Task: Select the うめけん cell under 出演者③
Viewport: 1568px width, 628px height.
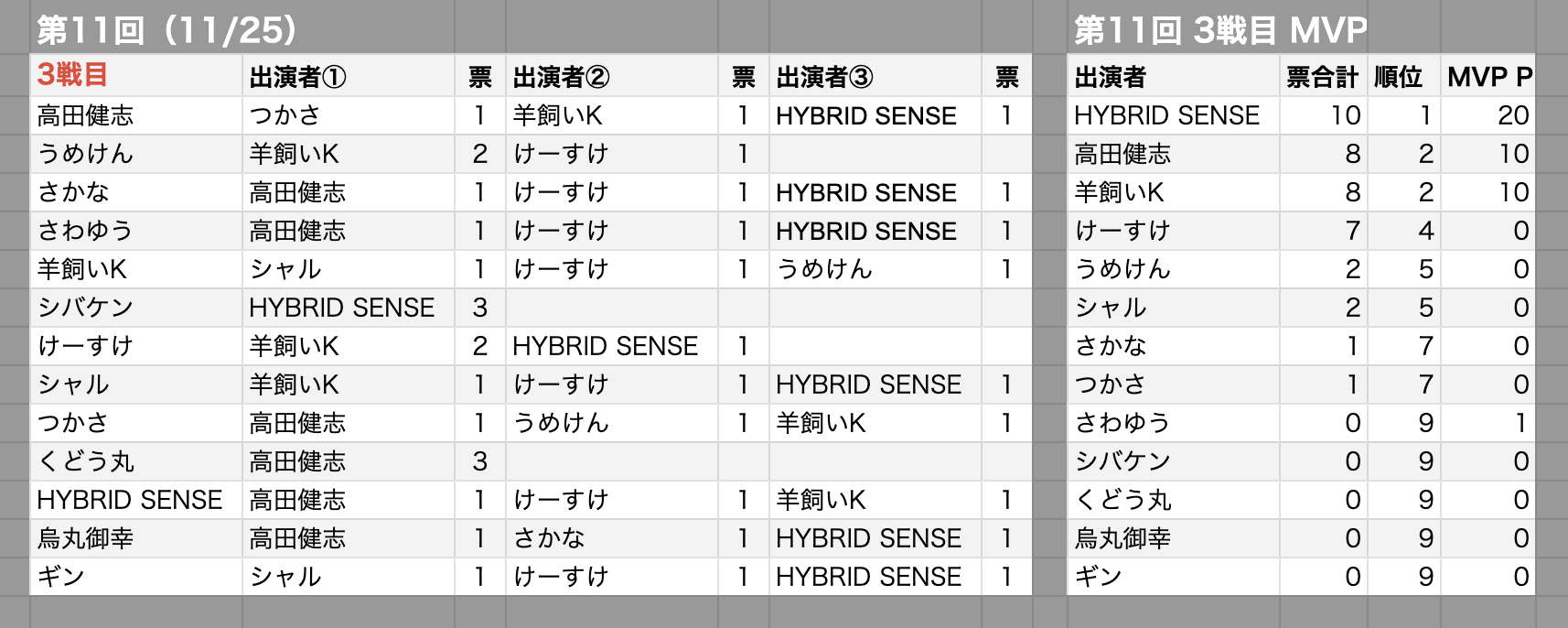Action: tap(824, 269)
